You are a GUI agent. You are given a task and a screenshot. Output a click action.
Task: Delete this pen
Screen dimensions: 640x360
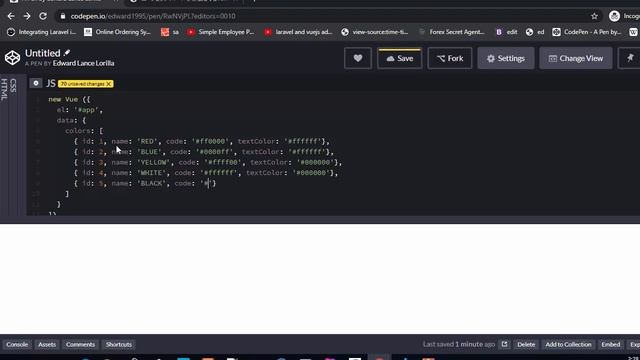point(526,344)
